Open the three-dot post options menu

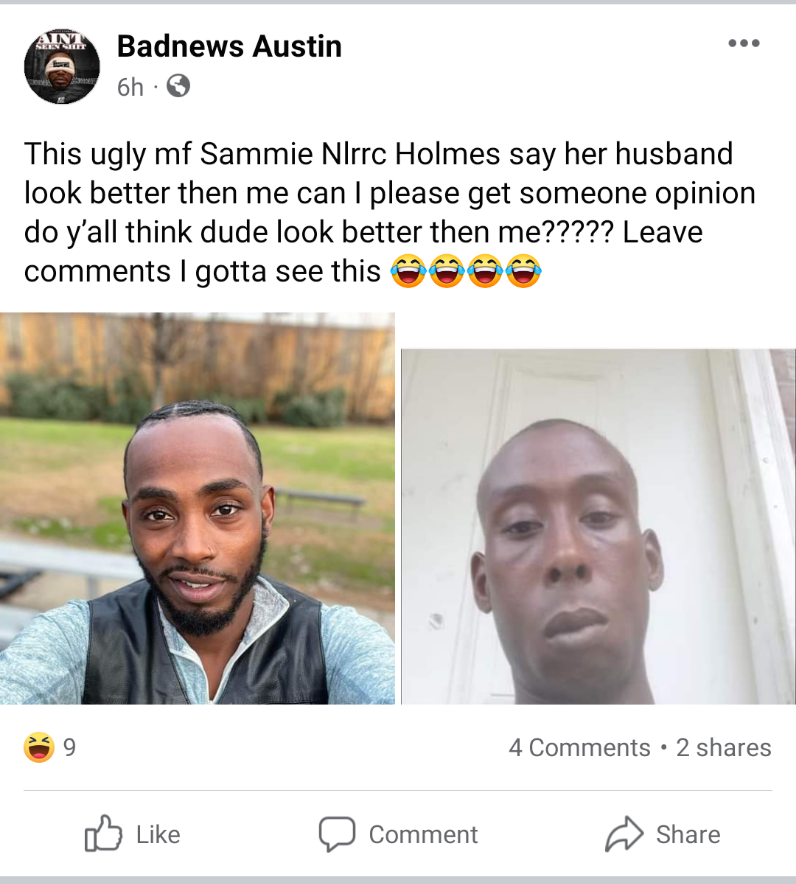pos(744,43)
